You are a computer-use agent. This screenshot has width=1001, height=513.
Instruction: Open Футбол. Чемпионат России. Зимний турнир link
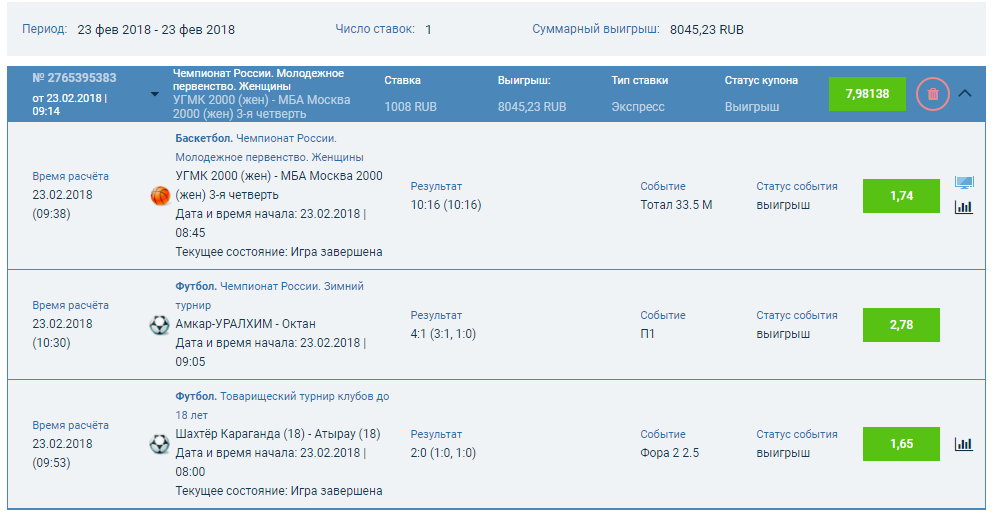click(269, 295)
